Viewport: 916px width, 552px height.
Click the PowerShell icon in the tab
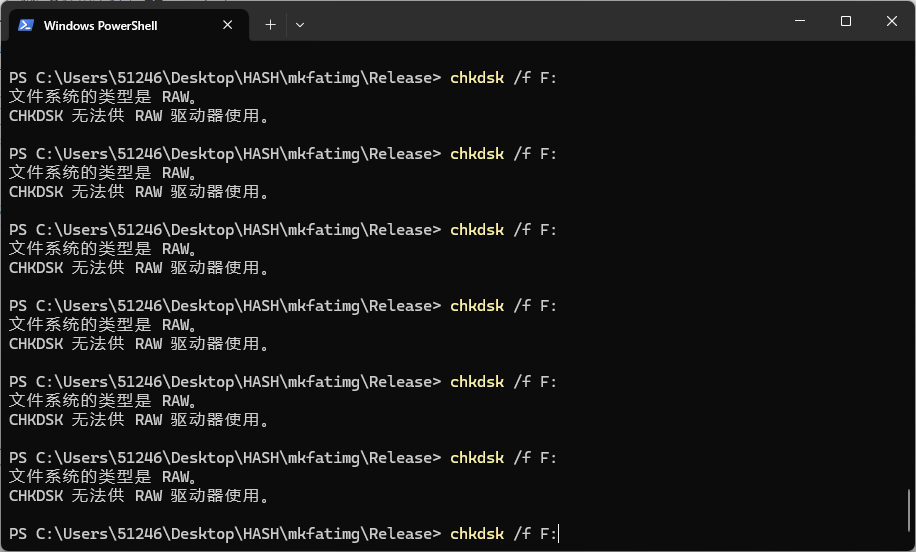26,25
